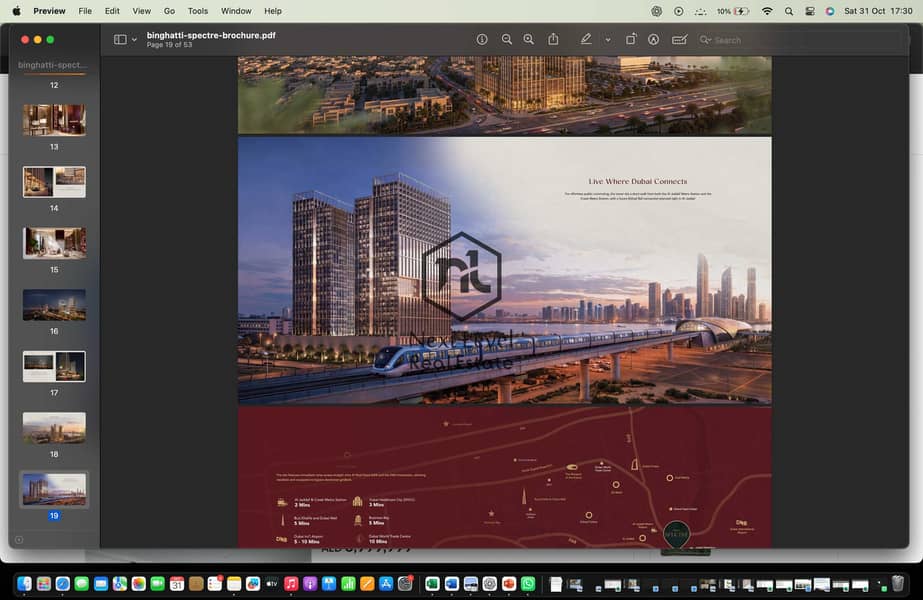Open the View menu
The width and height of the screenshot is (923, 600).
click(141, 11)
